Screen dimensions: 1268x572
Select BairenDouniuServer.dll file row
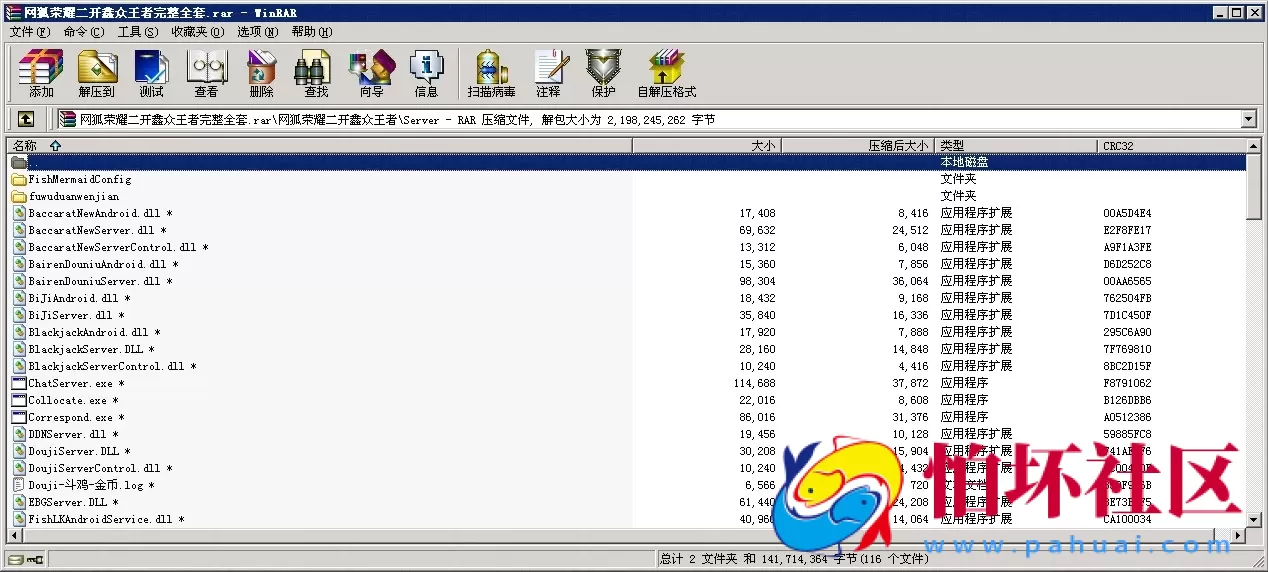pyautogui.click(x=626, y=281)
